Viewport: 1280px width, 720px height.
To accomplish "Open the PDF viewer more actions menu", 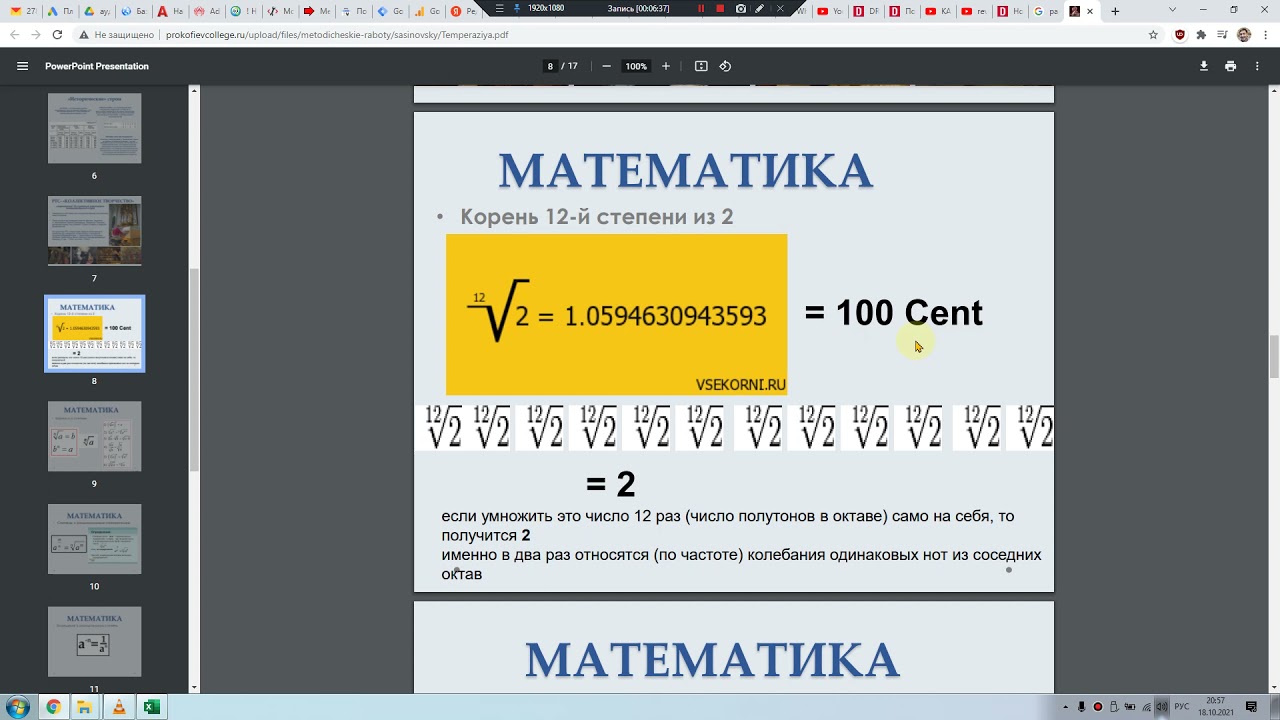I will pos(1257,66).
